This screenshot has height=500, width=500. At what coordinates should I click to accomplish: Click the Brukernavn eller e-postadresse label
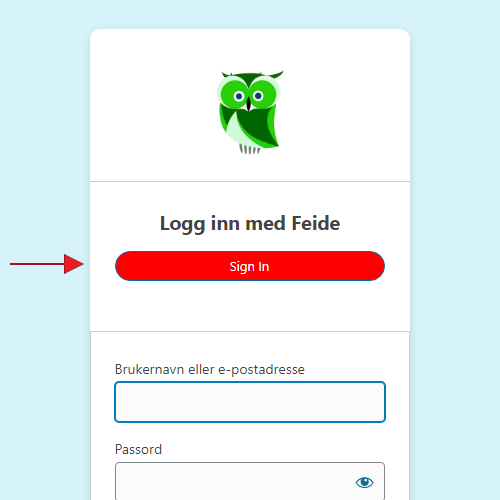pyautogui.click(x=210, y=370)
